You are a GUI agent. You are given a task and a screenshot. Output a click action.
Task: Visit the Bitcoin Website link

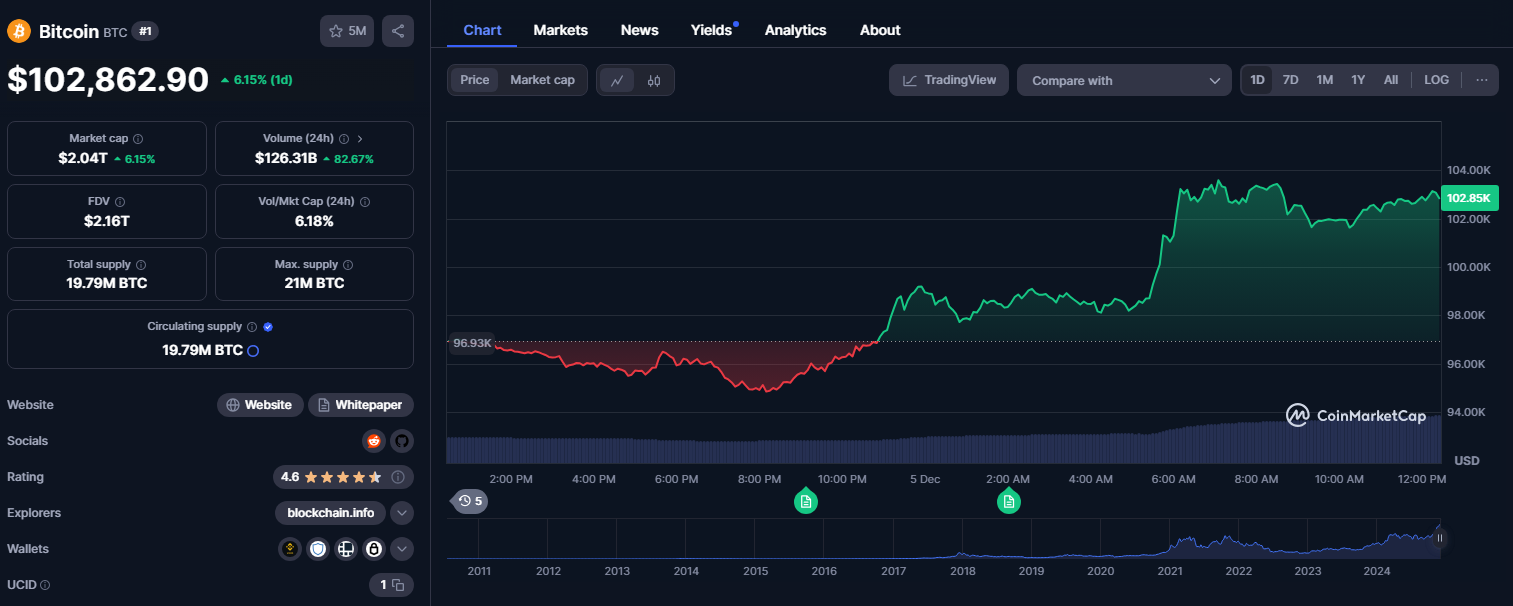point(260,405)
